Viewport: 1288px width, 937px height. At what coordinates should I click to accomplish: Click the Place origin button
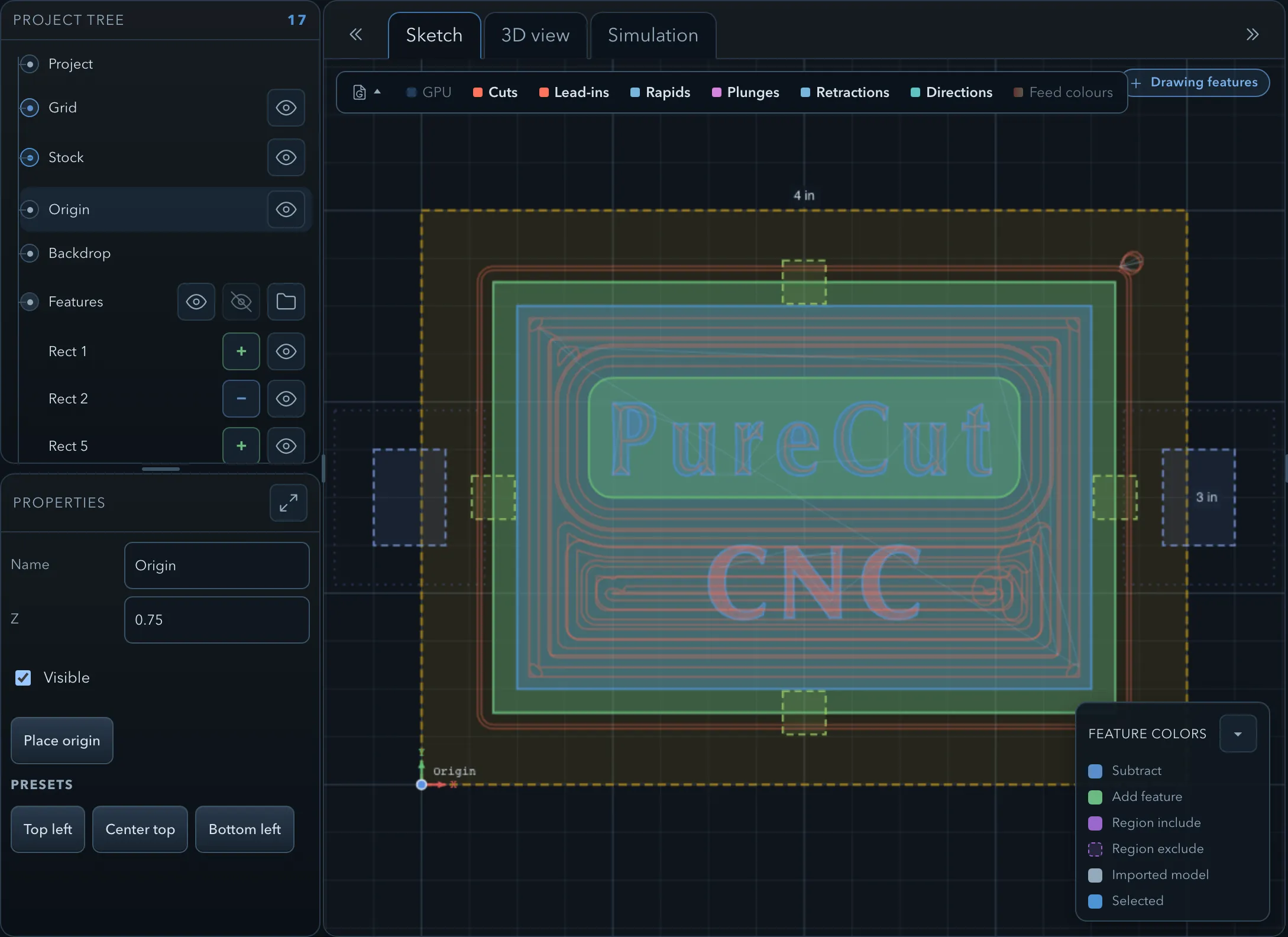(x=62, y=741)
